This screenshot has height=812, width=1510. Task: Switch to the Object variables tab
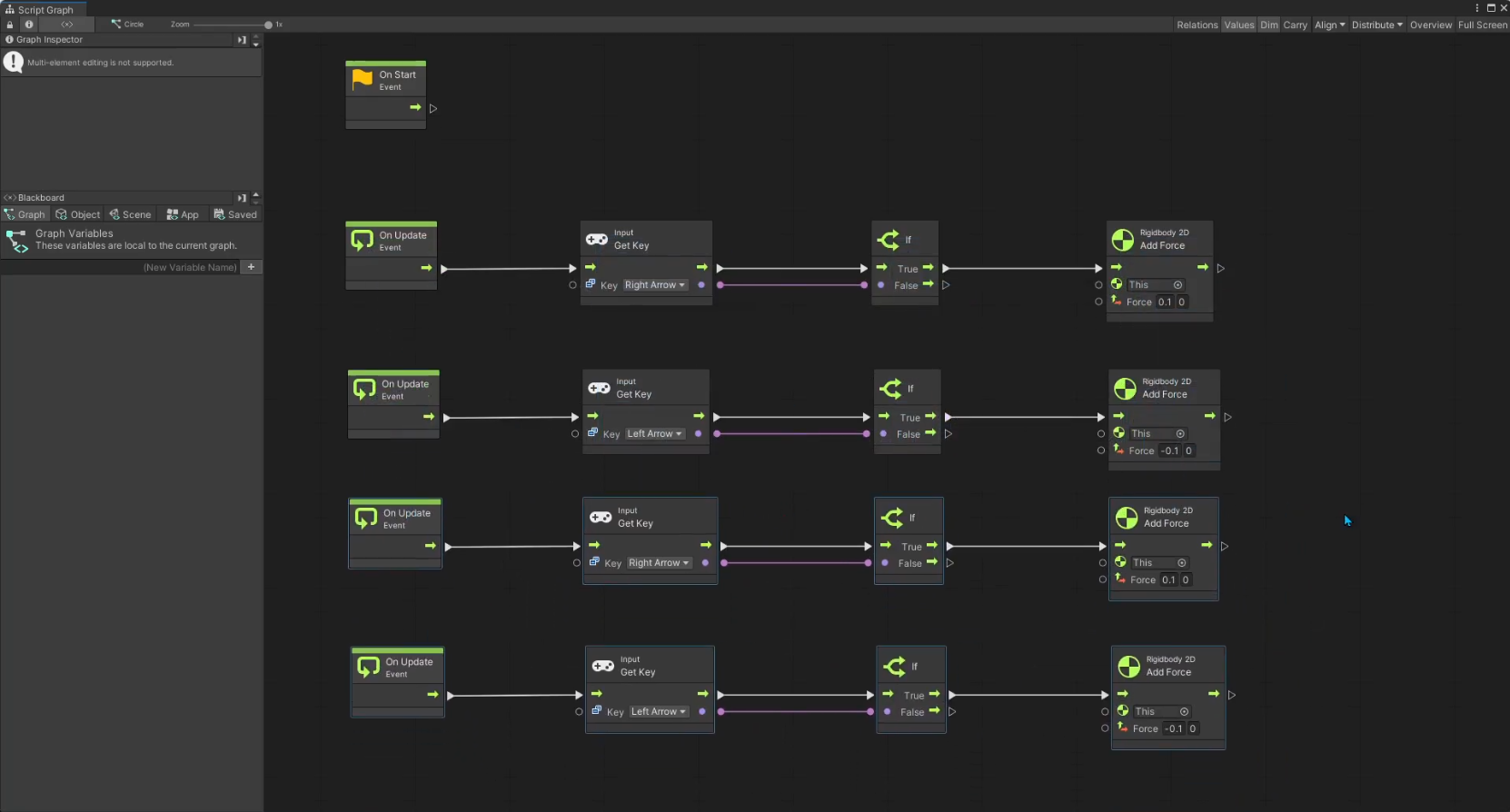click(78, 215)
